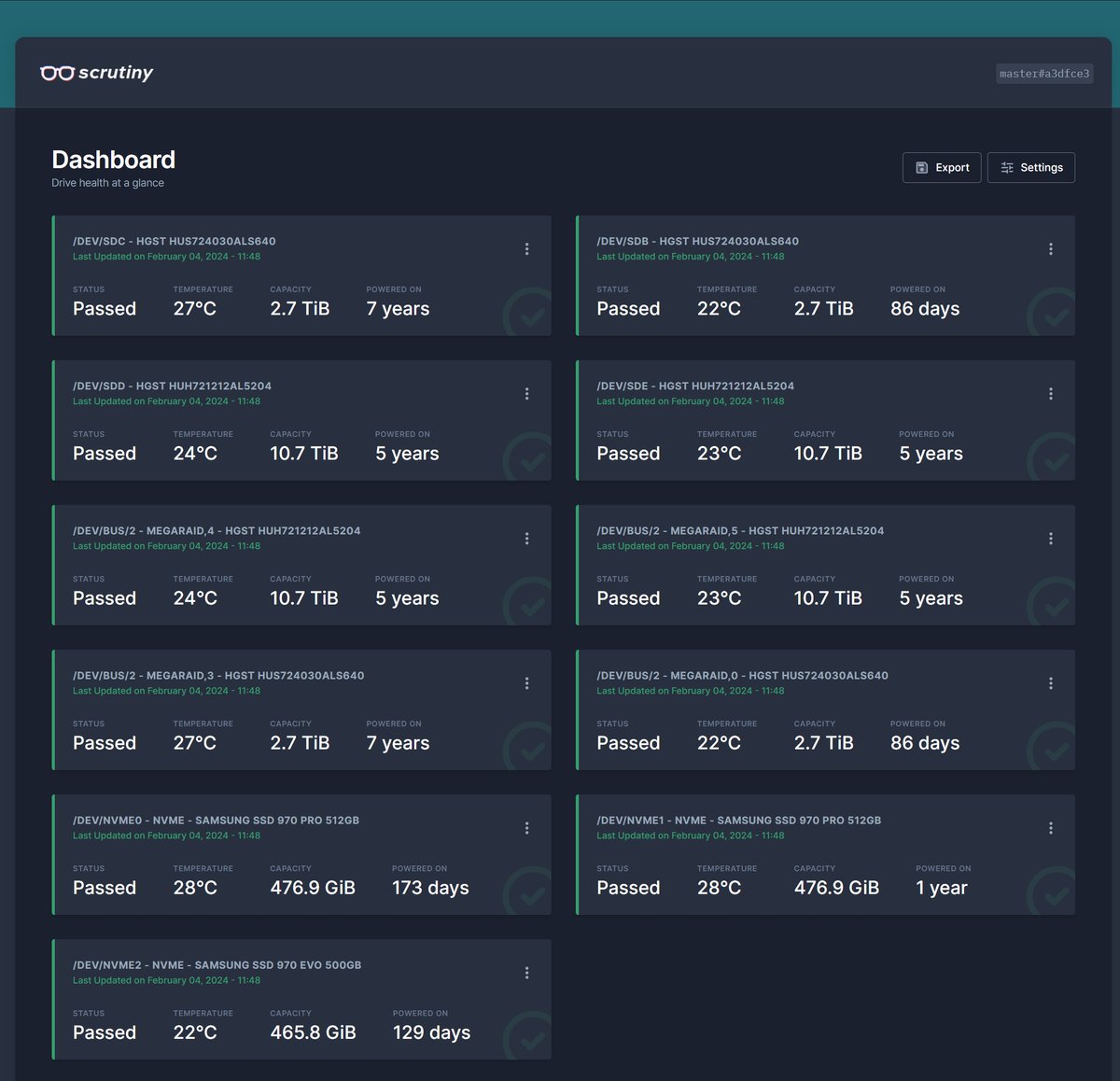Open the MEGARAID,5 HGST HUH721212AL5204 drive title
This screenshot has height=1081, width=1120.
pos(740,530)
